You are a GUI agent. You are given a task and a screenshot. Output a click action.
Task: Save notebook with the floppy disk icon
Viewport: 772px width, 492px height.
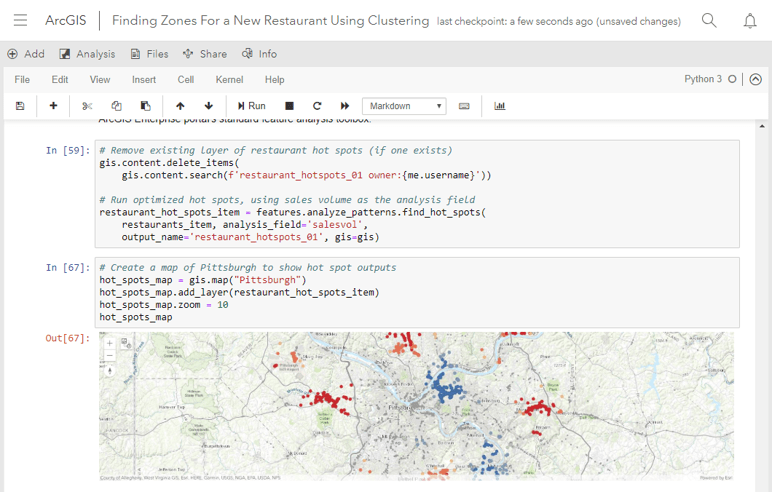click(20, 106)
